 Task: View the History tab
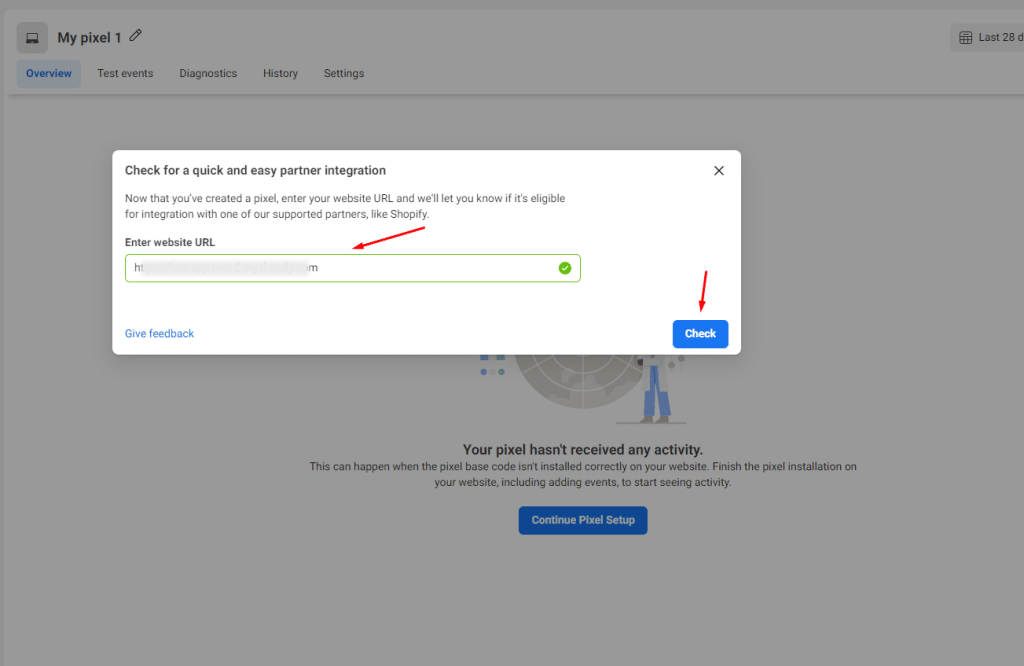point(280,73)
